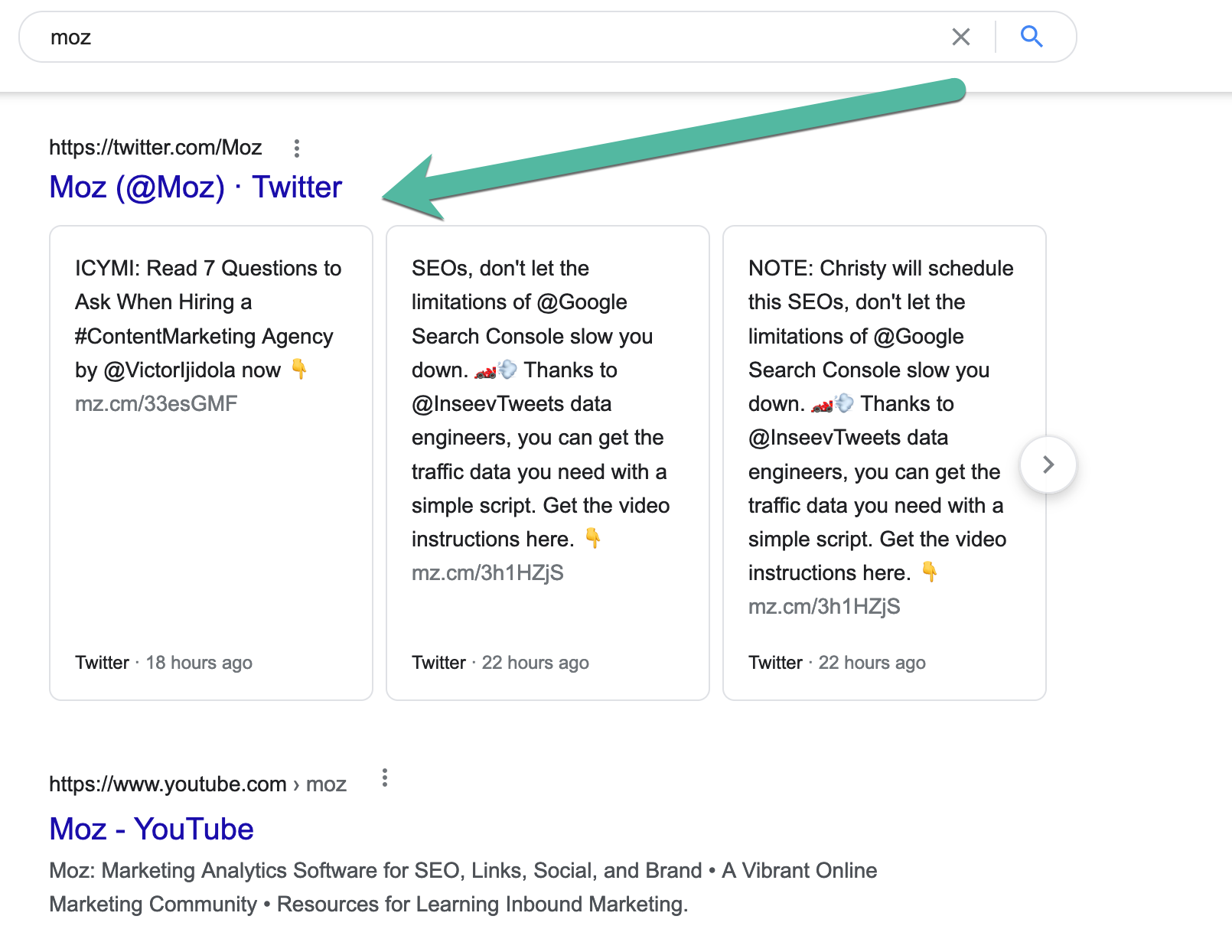Image resolution: width=1232 pixels, height=952 pixels.
Task: Open the "Moz - YouTube" result title
Action: (151, 829)
